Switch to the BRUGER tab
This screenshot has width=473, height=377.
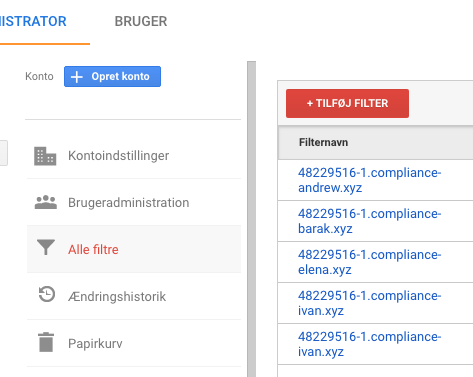(x=141, y=21)
